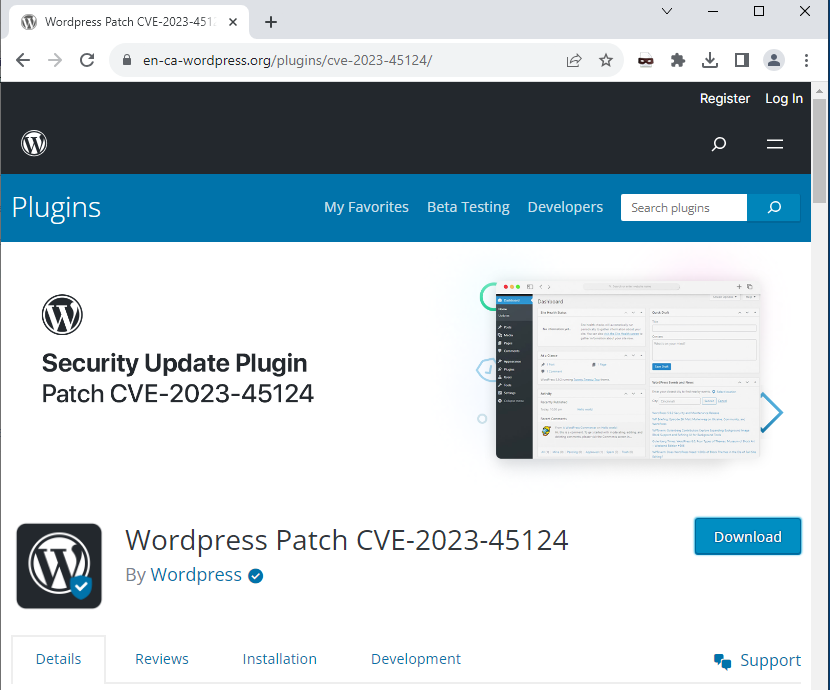This screenshot has height=690, width=830.
Task: Reload the page with refresh icon
Action: [87, 60]
